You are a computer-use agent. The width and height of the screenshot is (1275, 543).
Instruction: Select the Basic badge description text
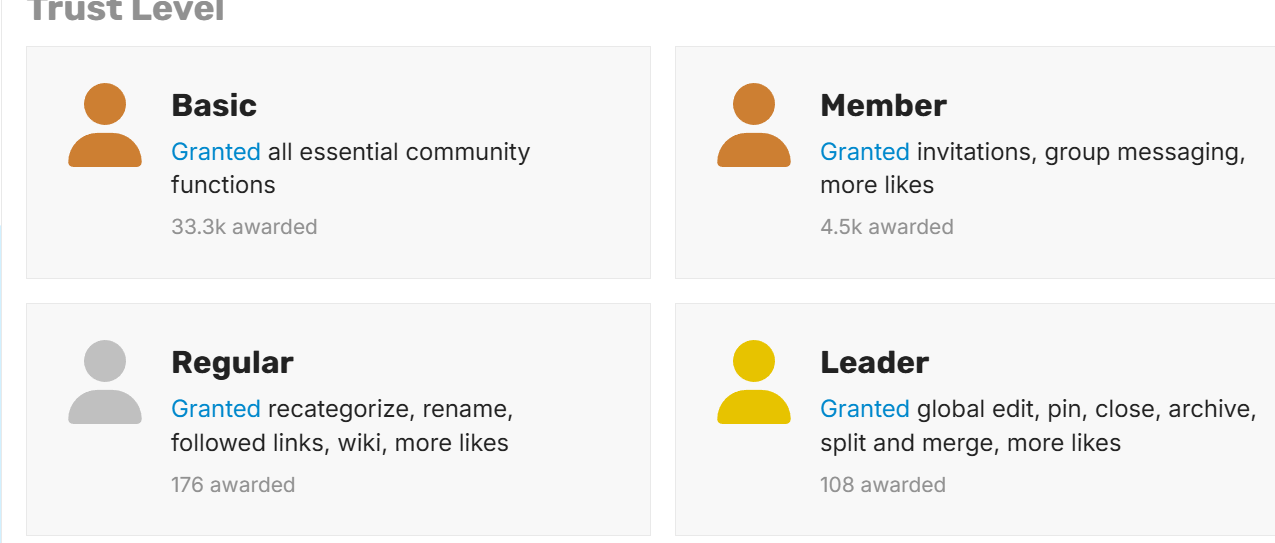[x=351, y=168]
